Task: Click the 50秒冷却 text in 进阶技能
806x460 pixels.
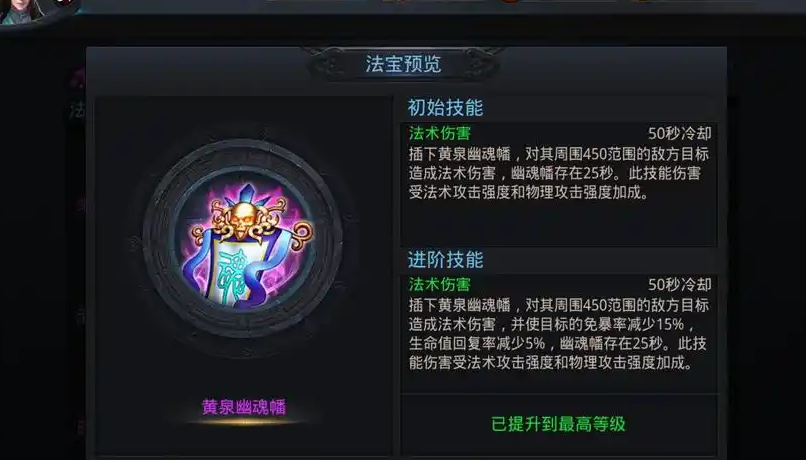Action: click(680, 285)
